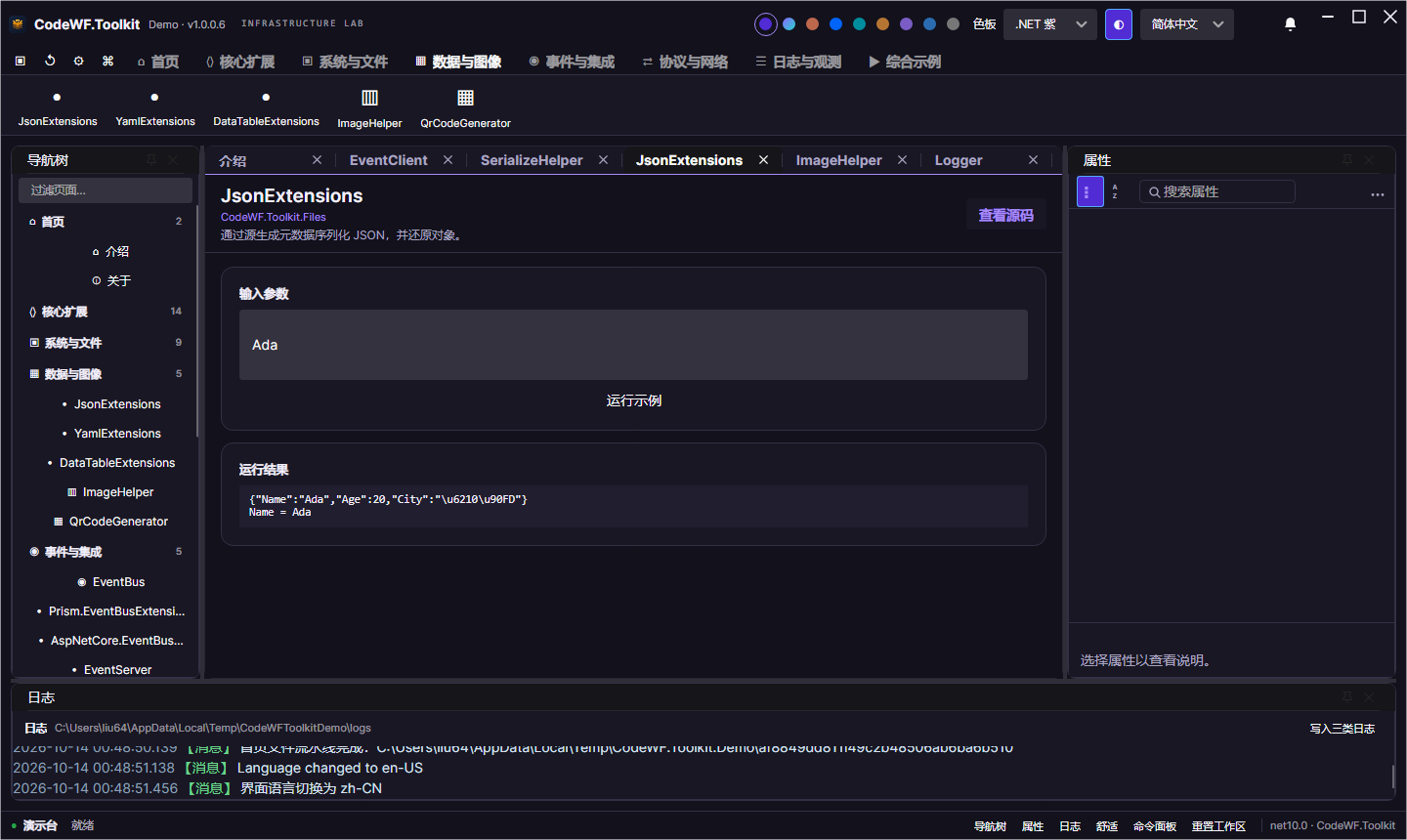
Task: Click the CodeWF.Toolkit app logo icon
Action: pos(18,24)
